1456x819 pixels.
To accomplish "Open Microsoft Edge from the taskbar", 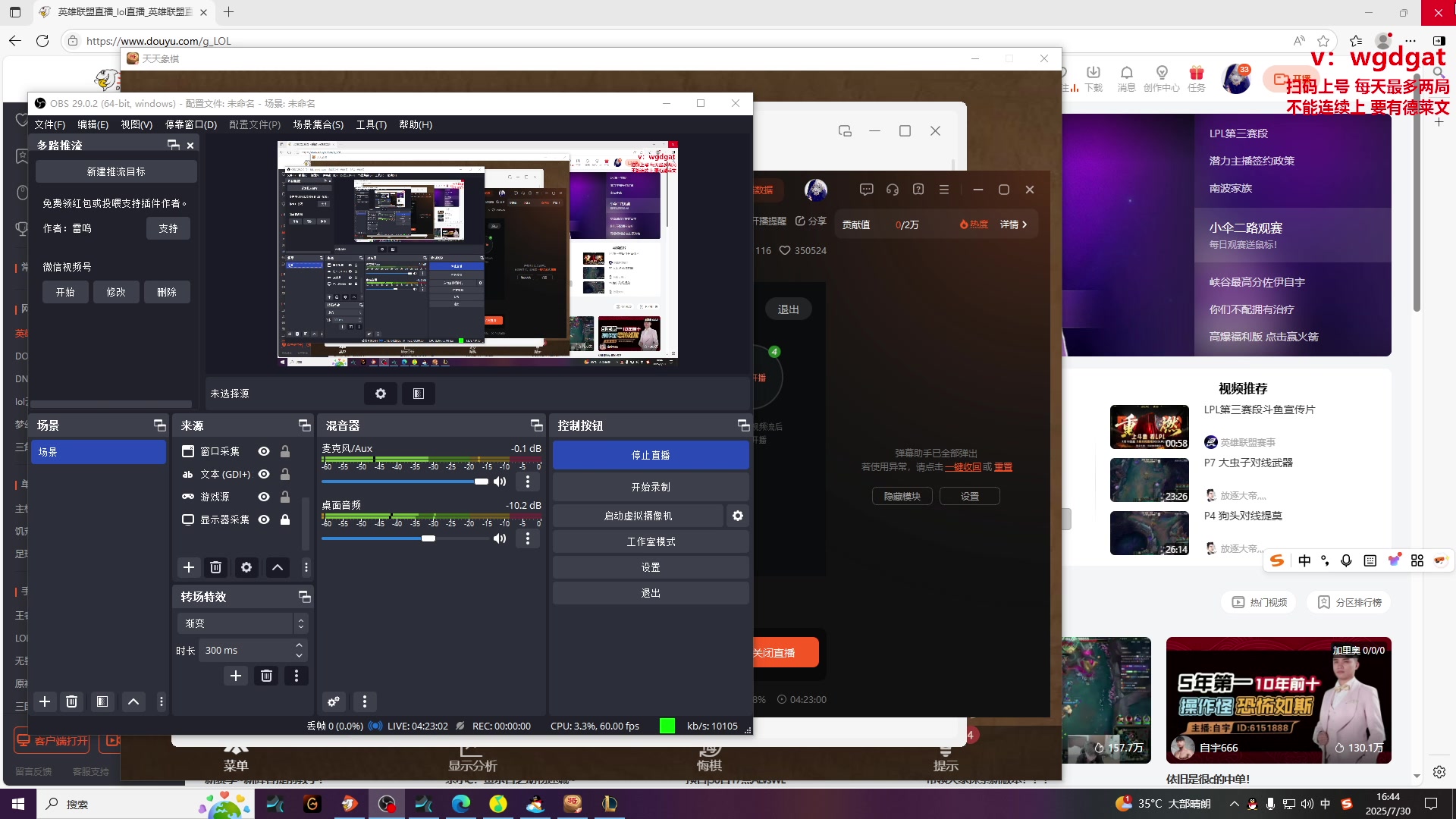I will [x=461, y=804].
